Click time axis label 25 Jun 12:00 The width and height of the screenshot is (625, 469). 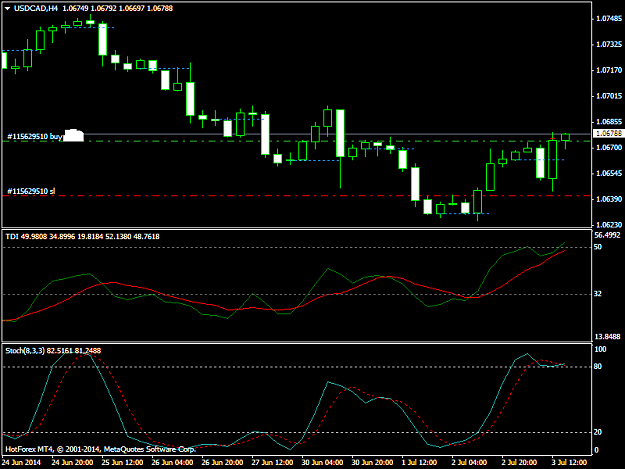click(x=122, y=462)
